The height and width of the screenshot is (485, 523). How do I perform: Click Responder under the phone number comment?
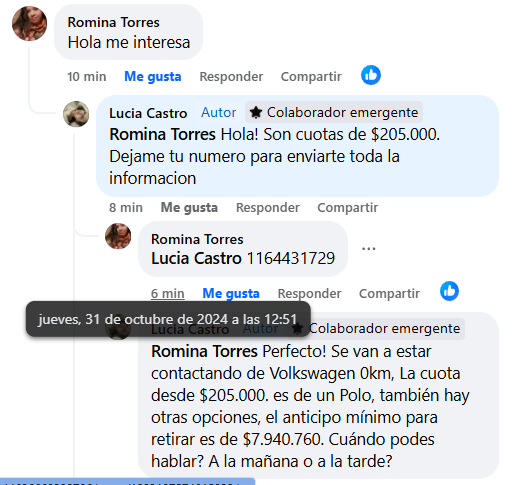click(310, 294)
